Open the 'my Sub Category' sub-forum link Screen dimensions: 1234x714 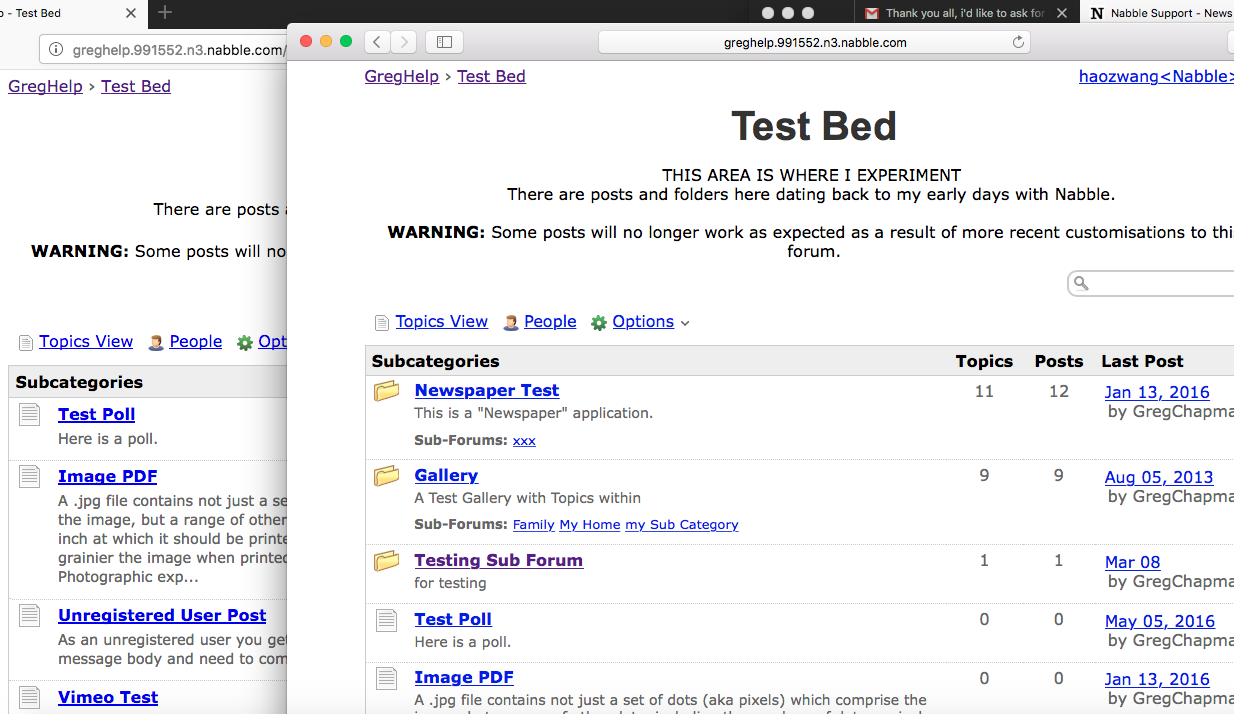pyautogui.click(x=681, y=525)
